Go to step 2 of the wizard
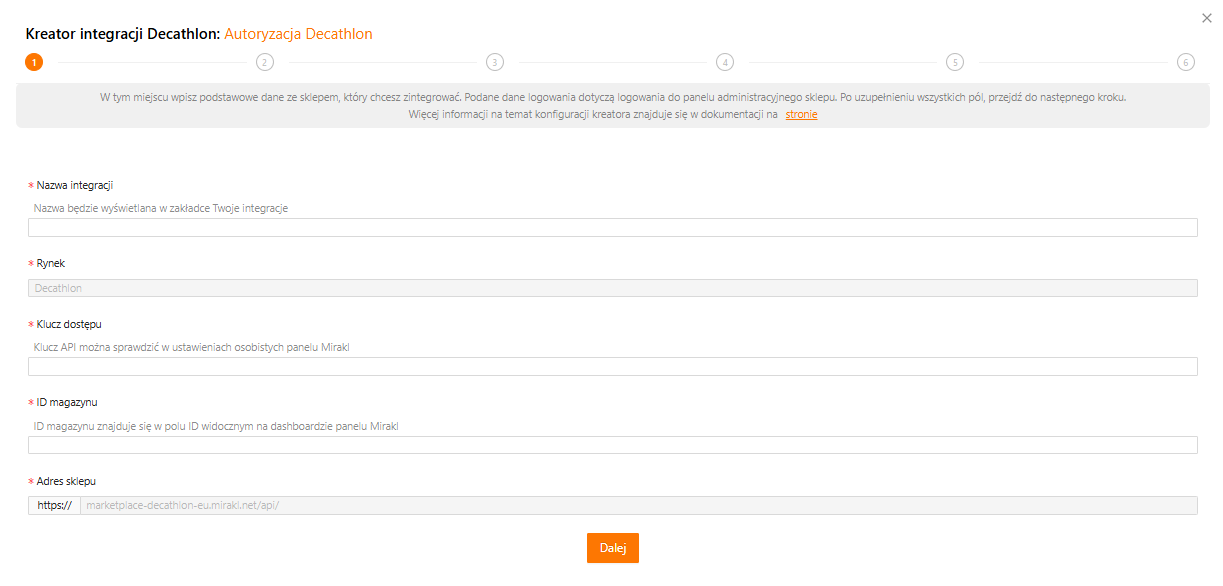This screenshot has height=586, width=1223. (264, 62)
